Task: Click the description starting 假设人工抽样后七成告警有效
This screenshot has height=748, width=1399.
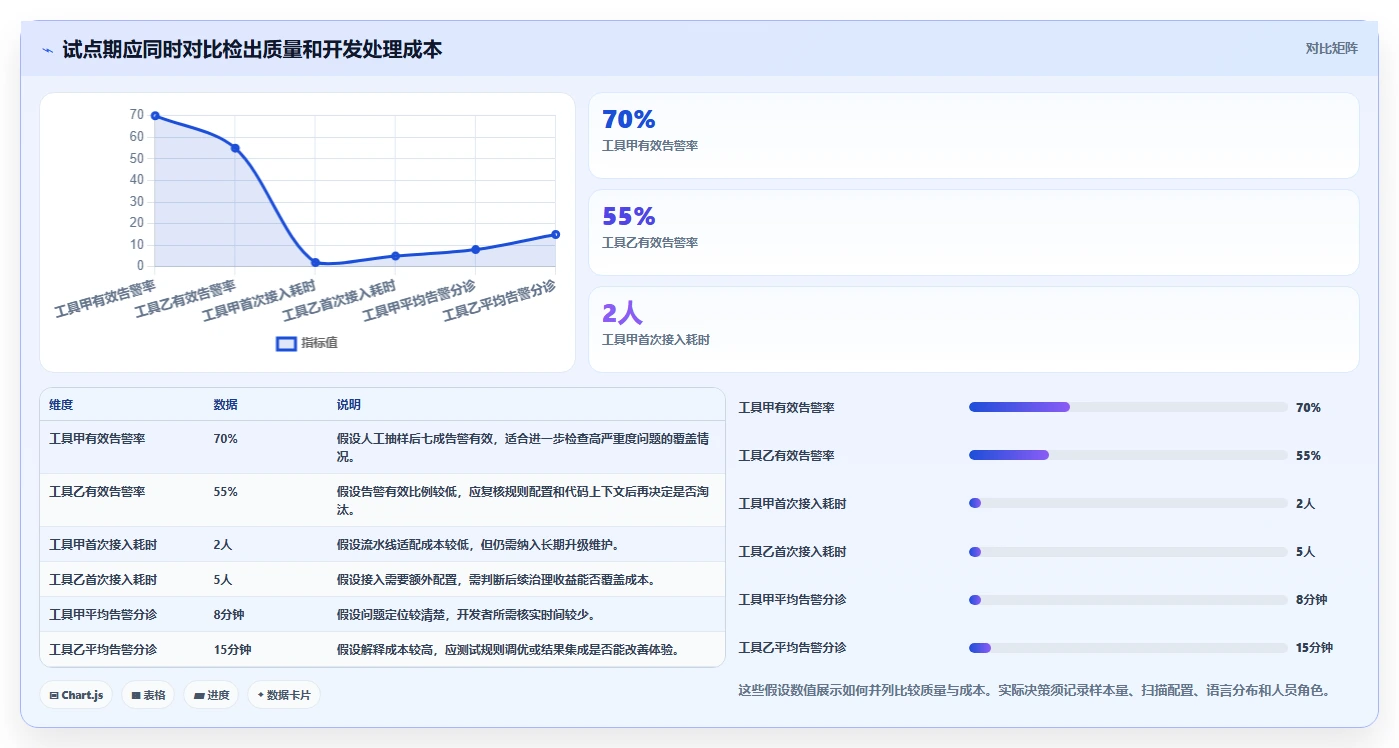Action: tap(524, 448)
